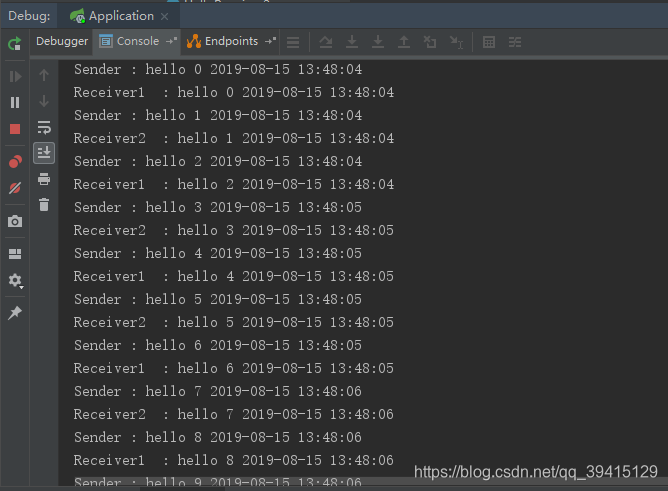Clear all console output with trash icon

pos(44,205)
